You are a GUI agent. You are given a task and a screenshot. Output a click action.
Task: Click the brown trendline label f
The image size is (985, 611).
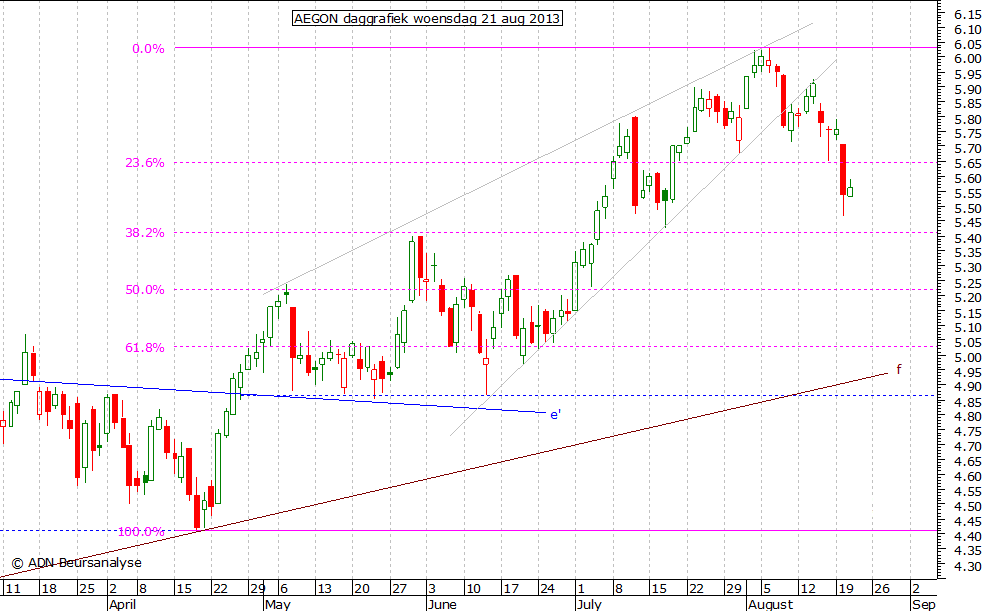898,369
